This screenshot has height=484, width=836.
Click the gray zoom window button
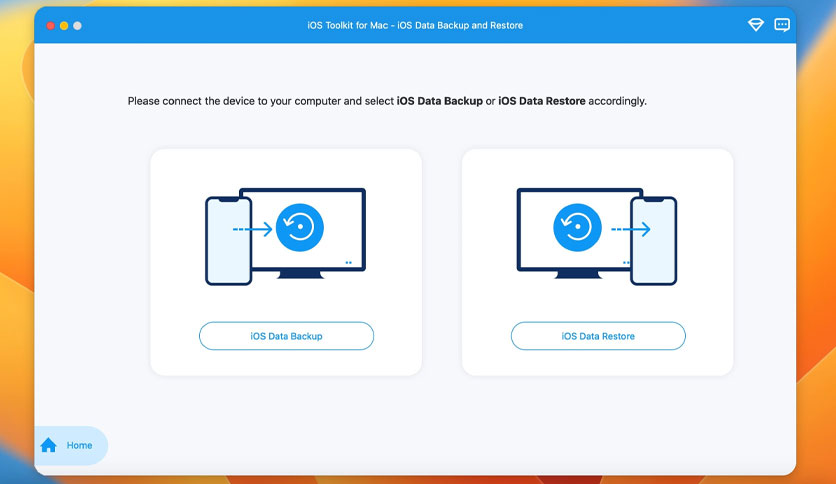click(x=77, y=26)
